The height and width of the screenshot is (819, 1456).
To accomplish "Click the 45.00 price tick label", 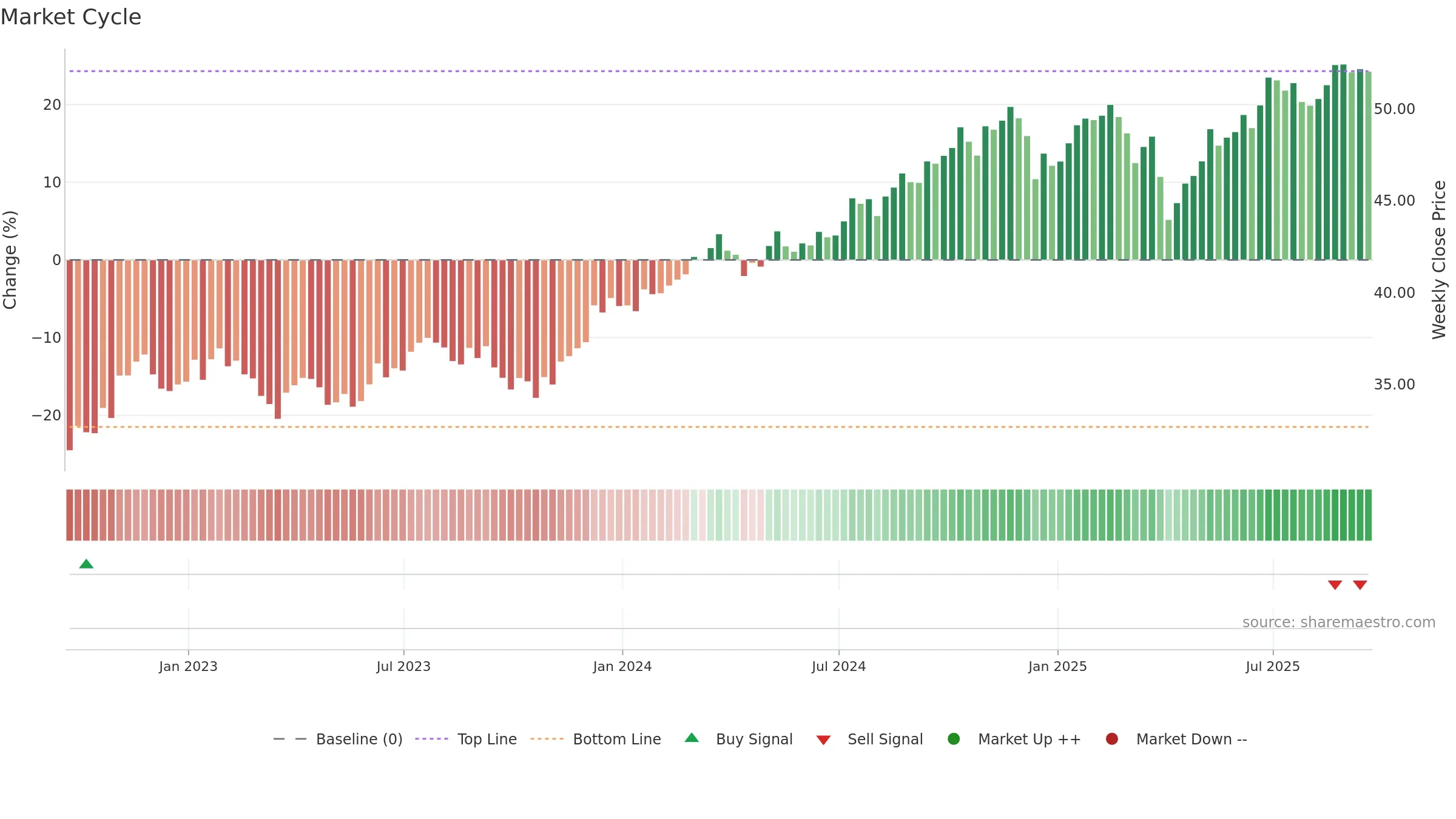I will [1394, 201].
